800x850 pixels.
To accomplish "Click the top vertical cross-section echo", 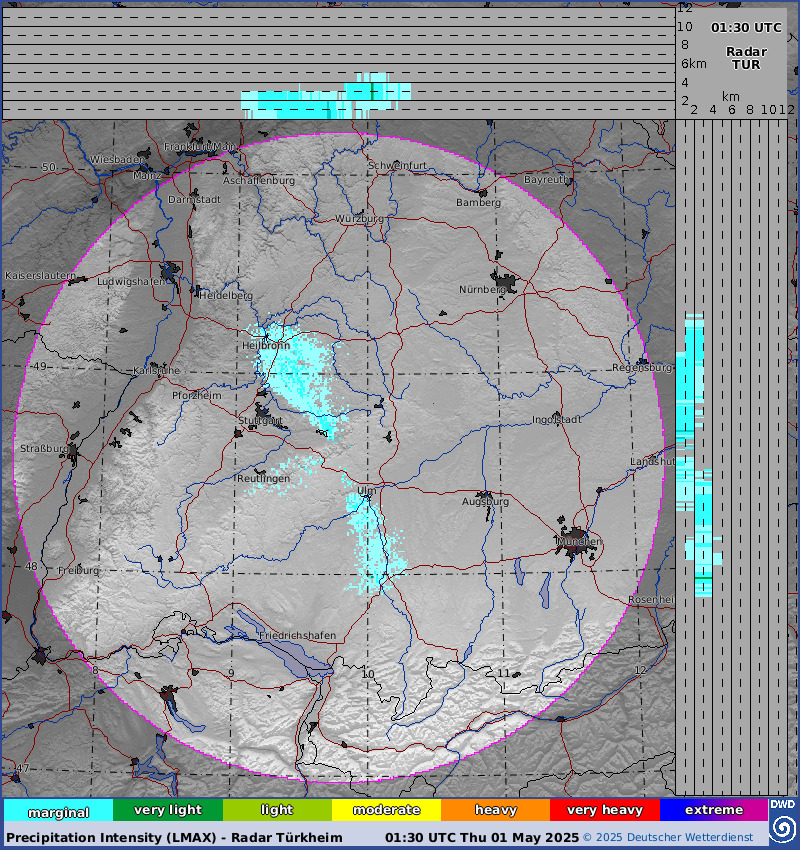I will [x=326, y=96].
